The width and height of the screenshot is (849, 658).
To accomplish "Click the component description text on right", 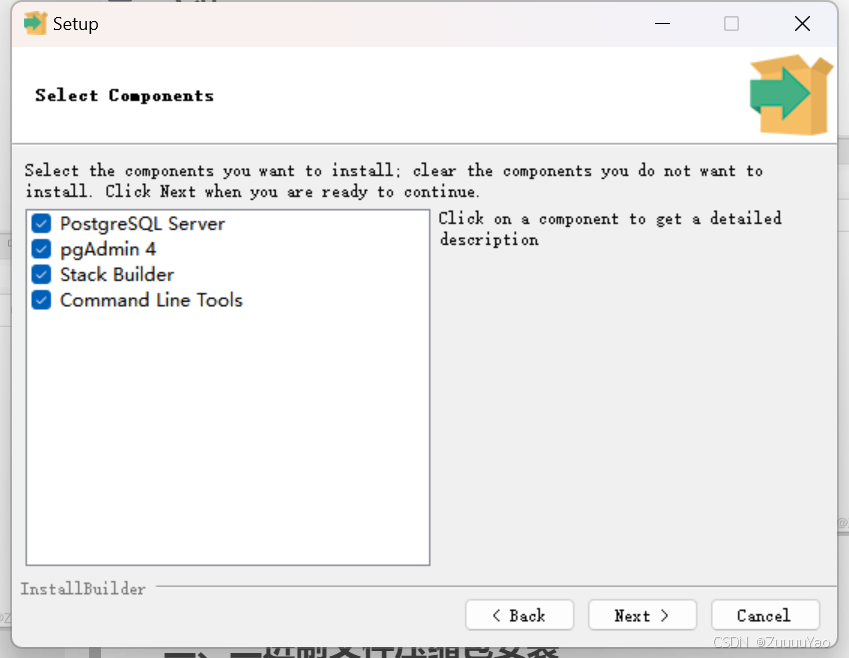I will click(x=610, y=229).
